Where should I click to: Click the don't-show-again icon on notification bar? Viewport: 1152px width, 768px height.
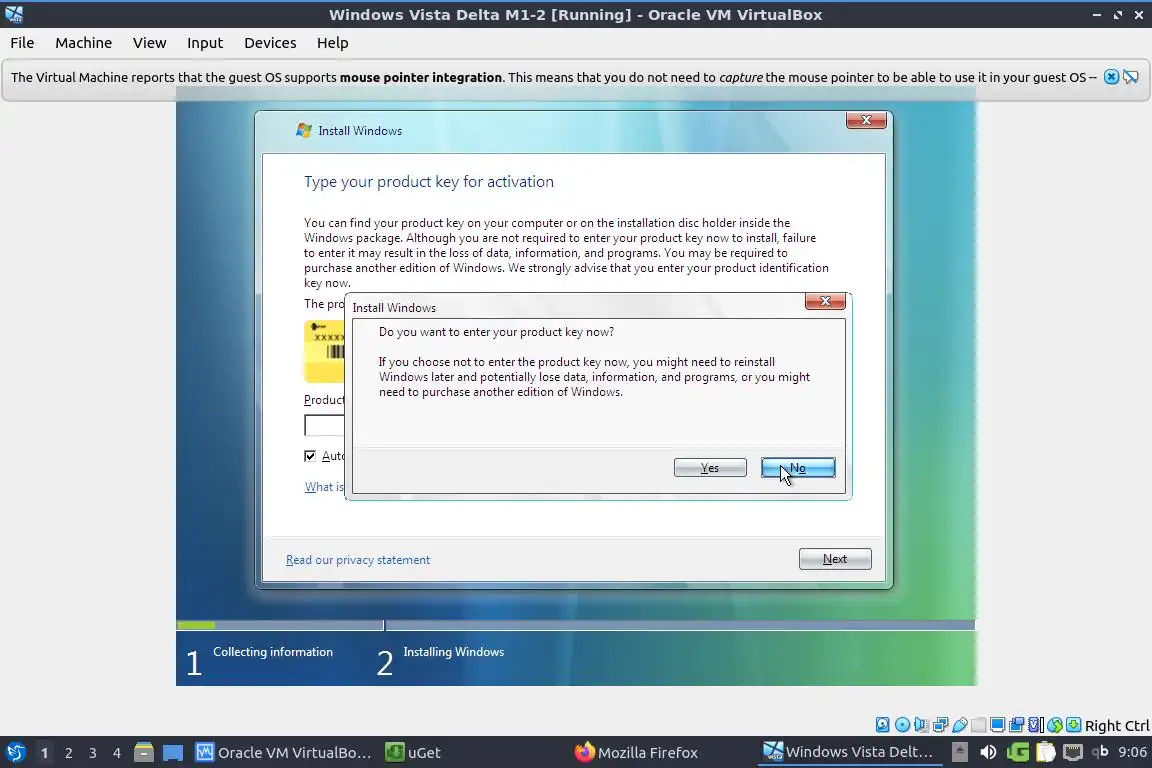click(x=1131, y=77)
